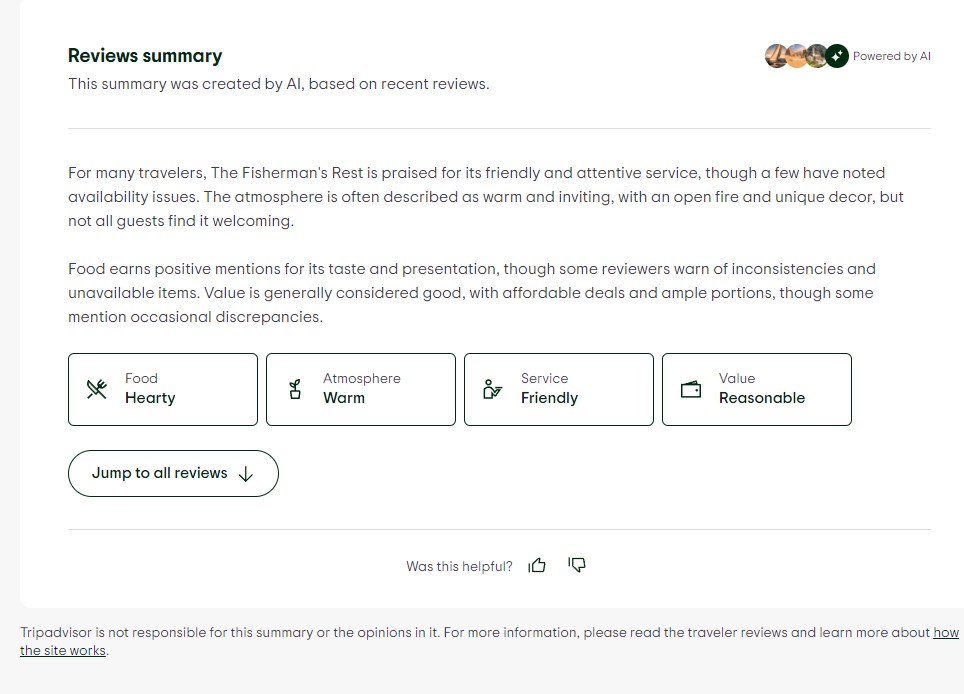This screenshot has height=694, width=964.
Task: Click the "Powered by AI" label
Action: [x=891, y=56]
